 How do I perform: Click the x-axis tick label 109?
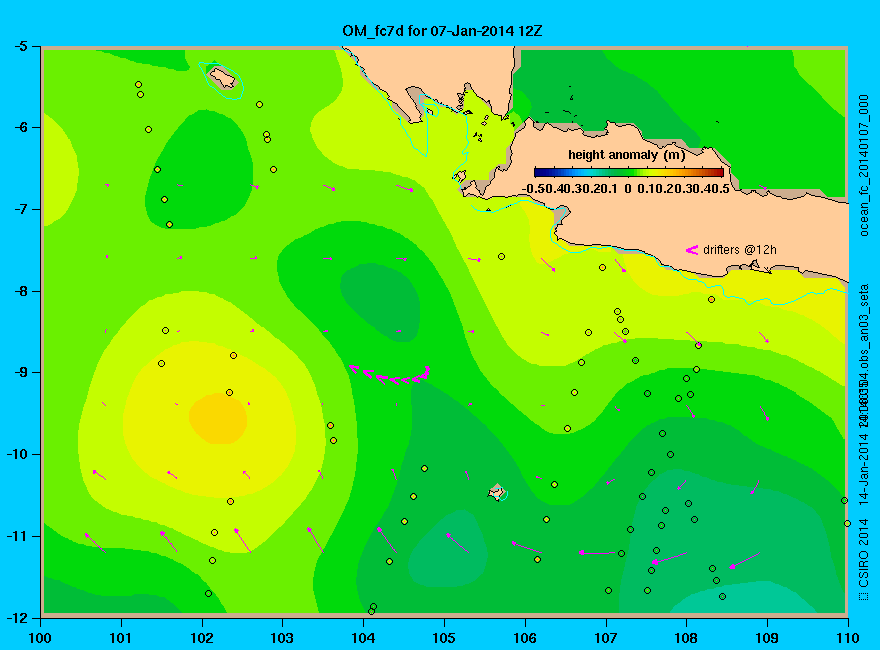point(767,638)
